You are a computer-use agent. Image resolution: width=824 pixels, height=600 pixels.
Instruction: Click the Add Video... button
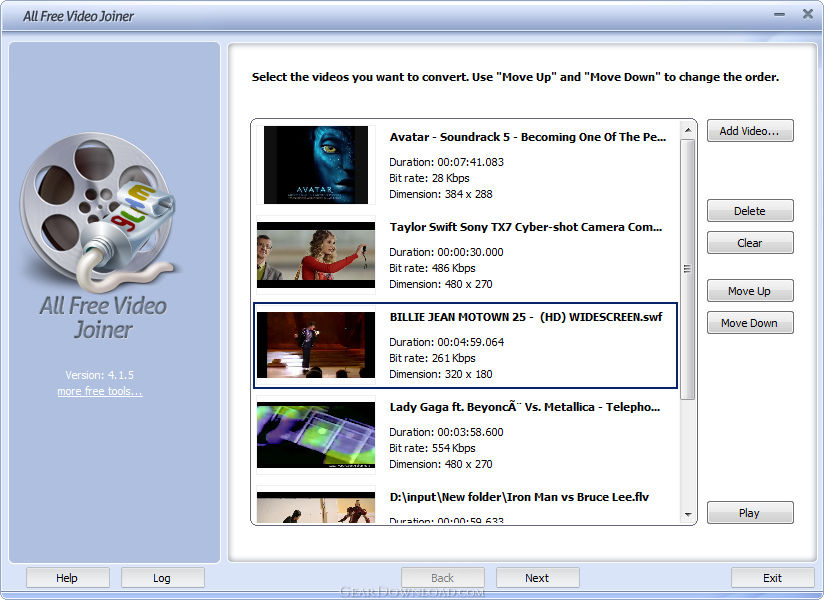point(750,131)
